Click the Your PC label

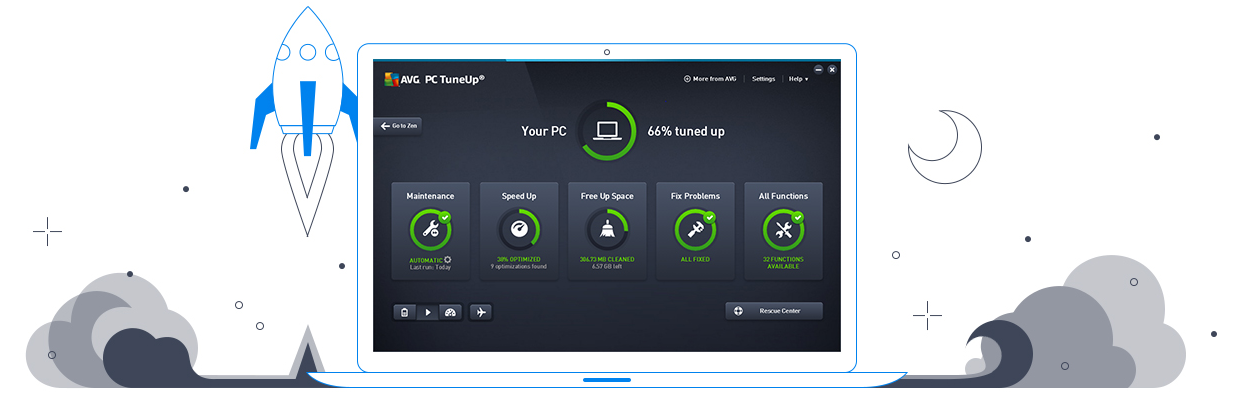(x=544, y=131)
